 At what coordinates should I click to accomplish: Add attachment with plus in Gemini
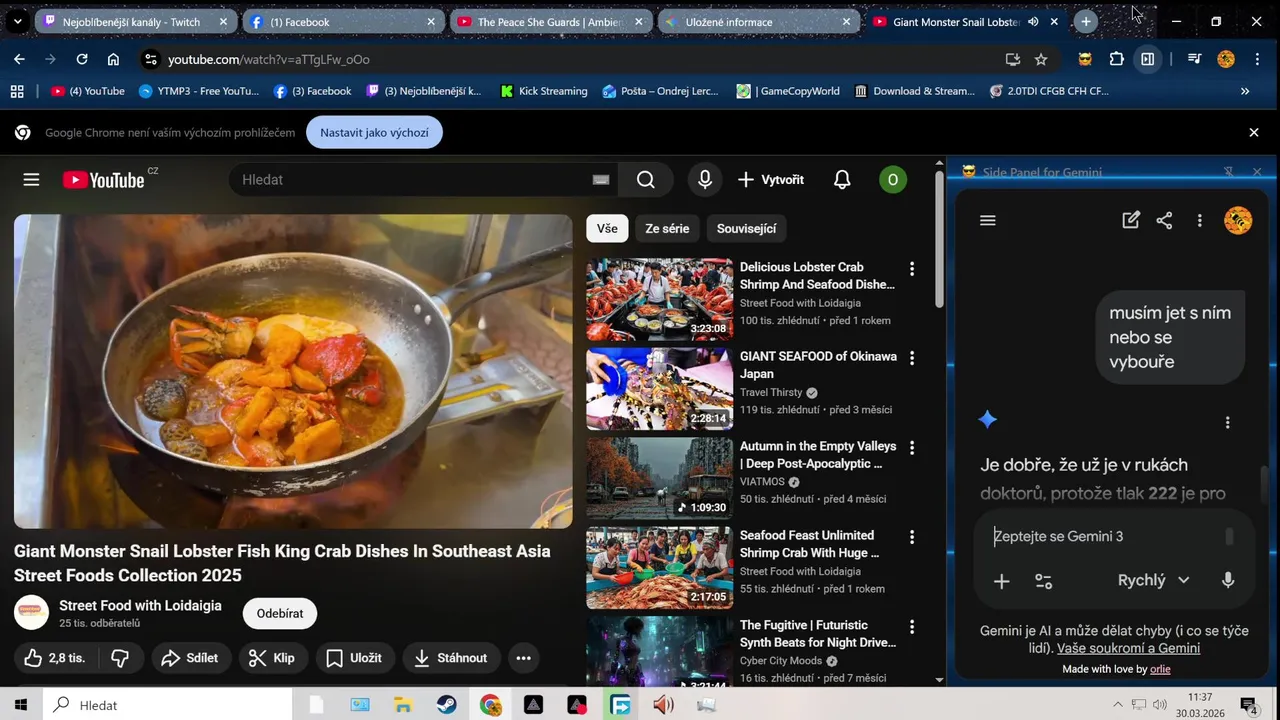1001,581
